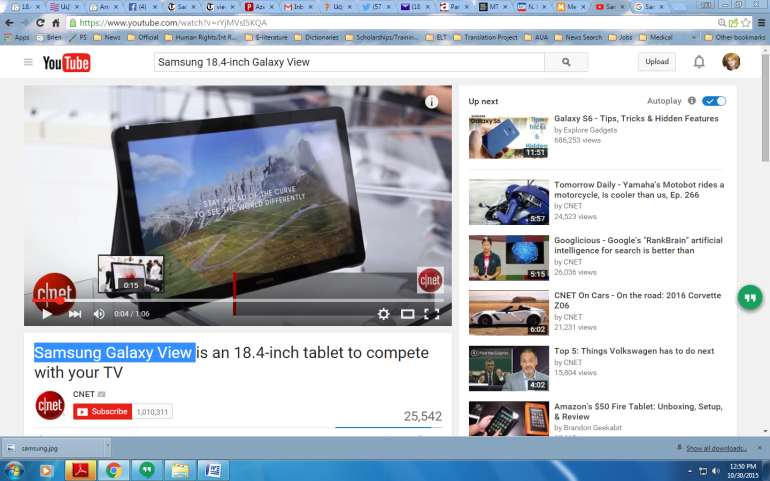770x481 pixels.
Task: Skip to the next video
Action: (x=75, y=314)
